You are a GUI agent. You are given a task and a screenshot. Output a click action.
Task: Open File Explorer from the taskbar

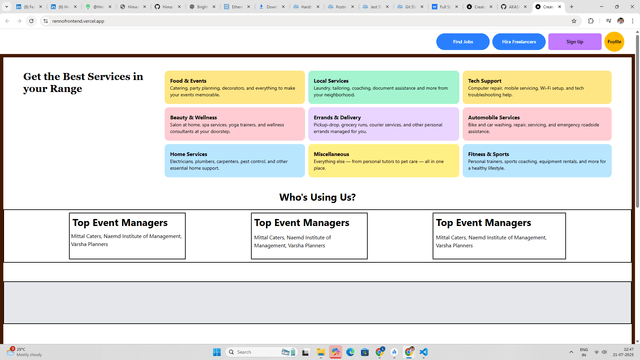click(321, 352)
